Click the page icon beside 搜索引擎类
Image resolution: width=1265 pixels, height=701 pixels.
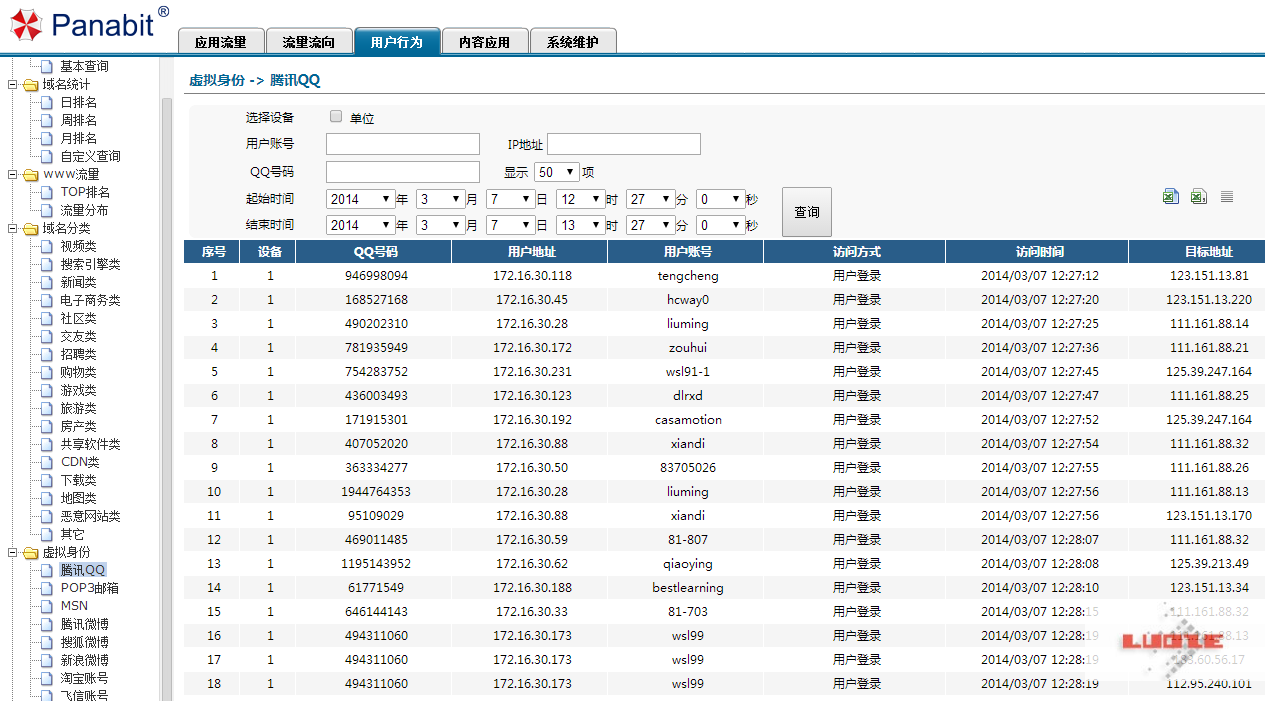tap(46, 264)
